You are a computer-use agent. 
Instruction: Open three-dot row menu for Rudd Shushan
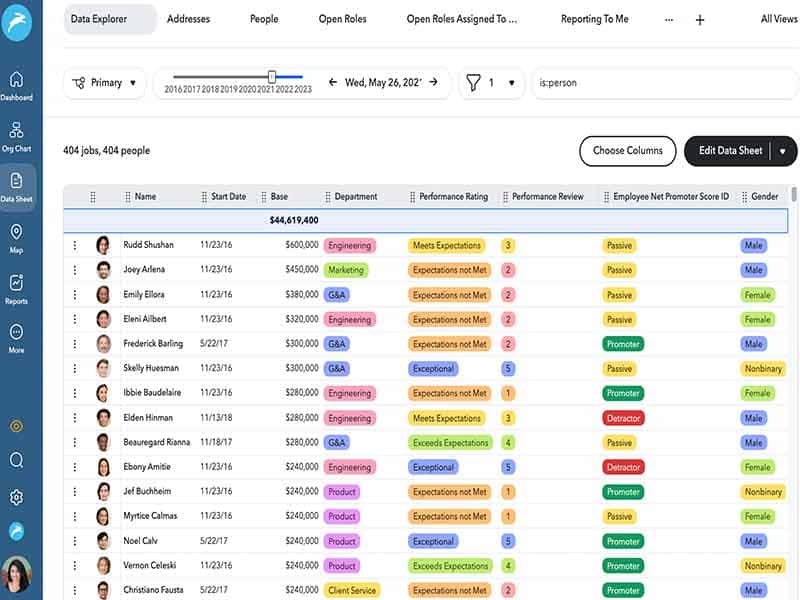pos(74,245)
